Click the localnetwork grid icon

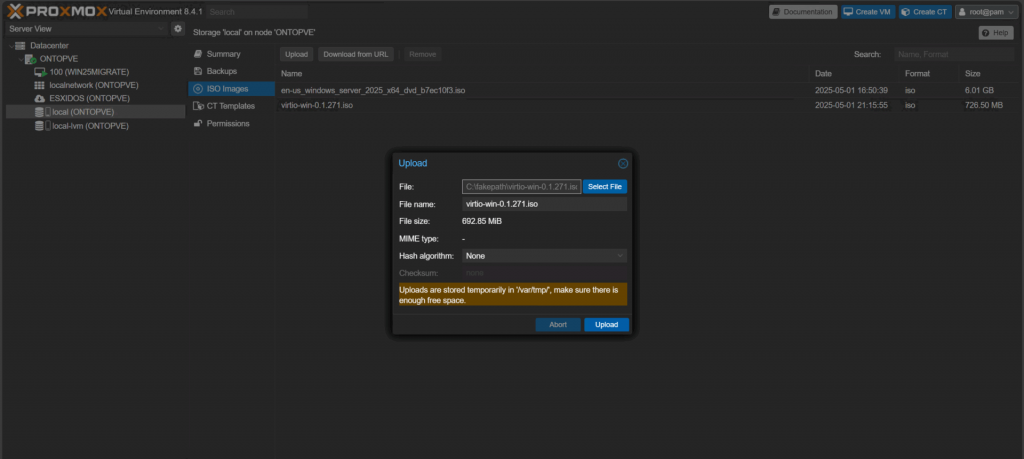coord(39,85)
